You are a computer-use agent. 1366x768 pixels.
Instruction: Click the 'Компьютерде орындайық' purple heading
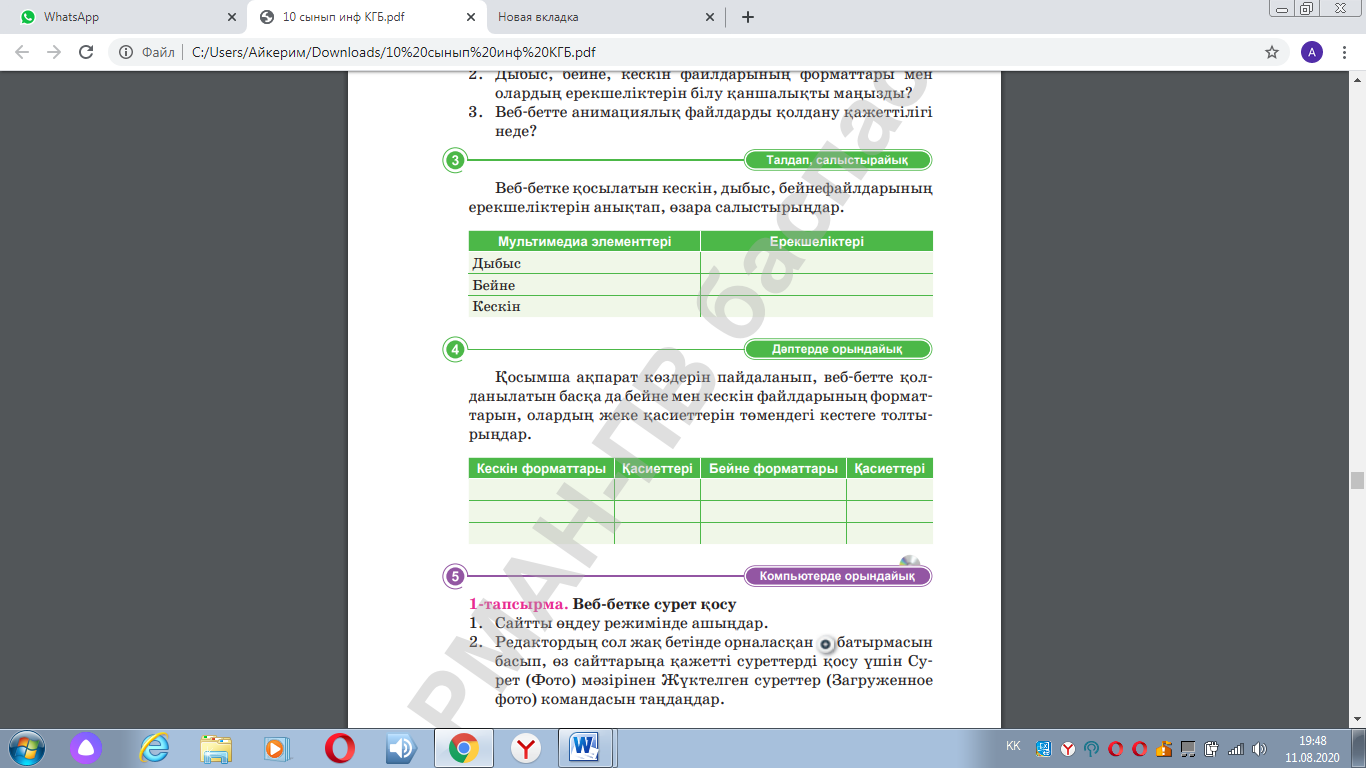click(837, 576)
